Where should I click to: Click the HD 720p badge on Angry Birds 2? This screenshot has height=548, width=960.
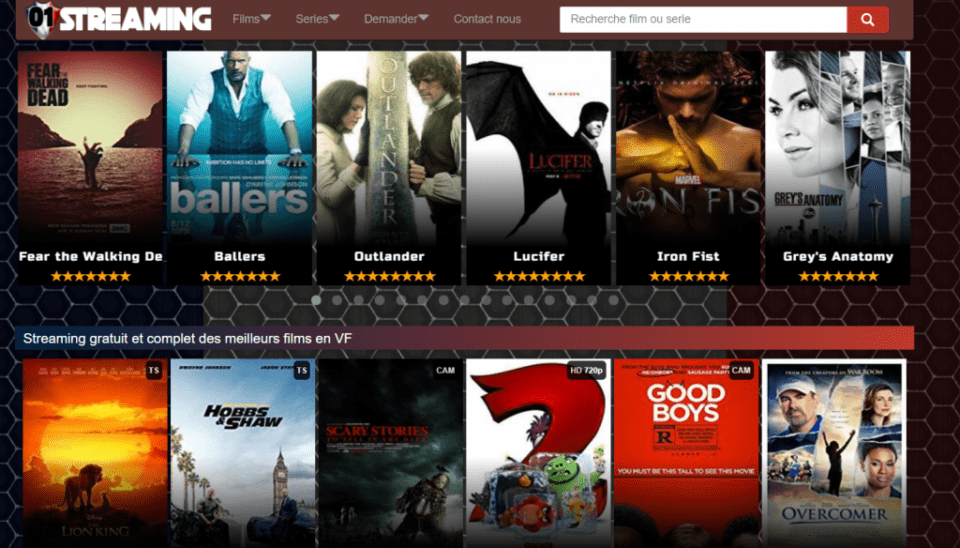click(586, 371)
